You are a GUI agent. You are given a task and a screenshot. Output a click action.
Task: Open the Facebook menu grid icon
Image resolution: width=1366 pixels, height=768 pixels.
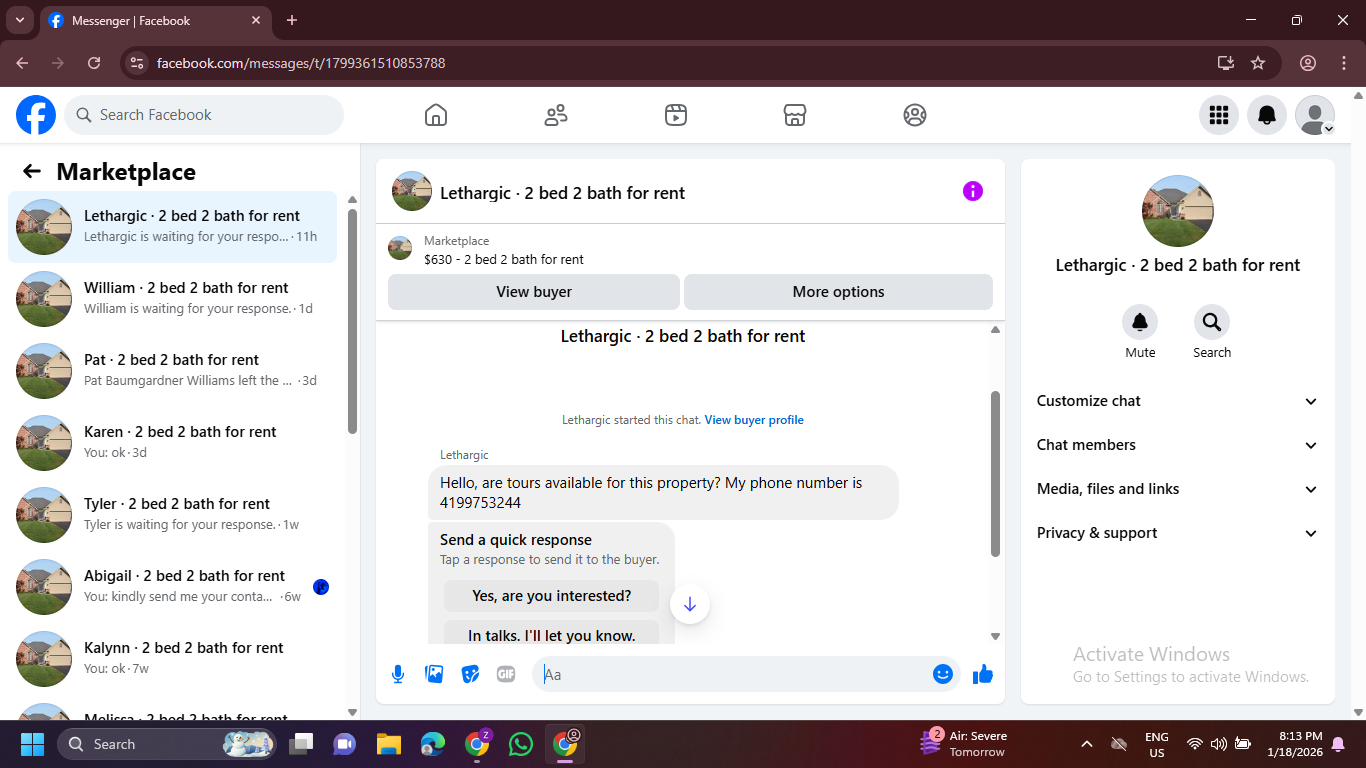point(1219,115)
